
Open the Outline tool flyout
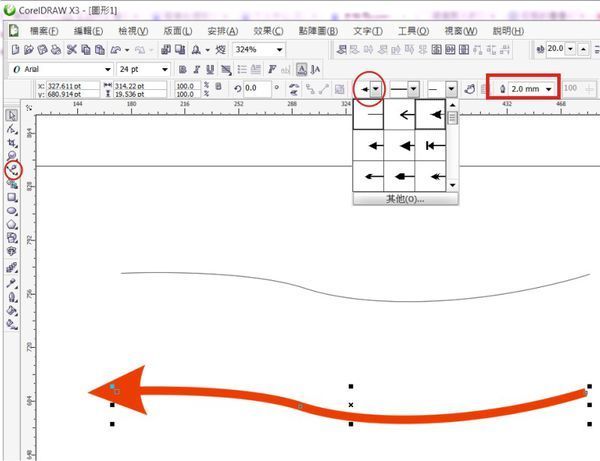click(x=12, y=297)
